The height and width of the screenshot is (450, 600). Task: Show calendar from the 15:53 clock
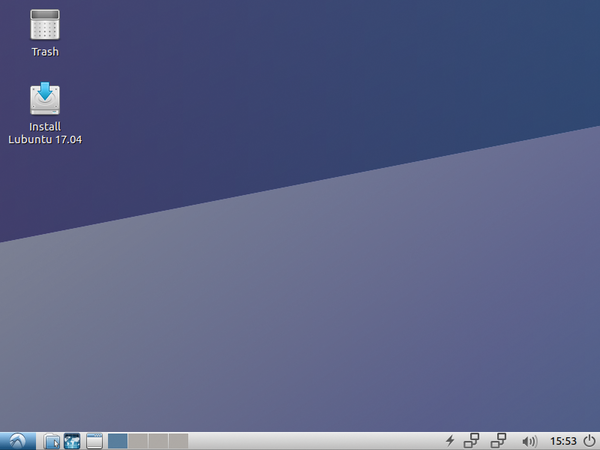pos(563,441)
